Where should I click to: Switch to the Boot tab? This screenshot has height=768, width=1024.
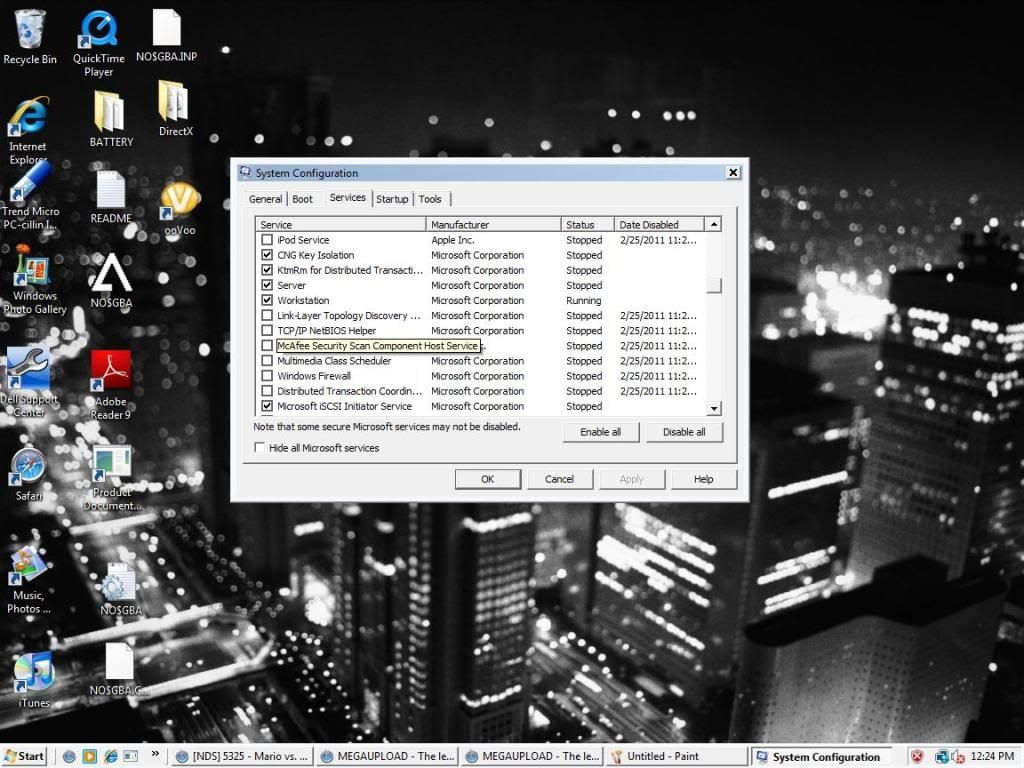tap(302, 199)
